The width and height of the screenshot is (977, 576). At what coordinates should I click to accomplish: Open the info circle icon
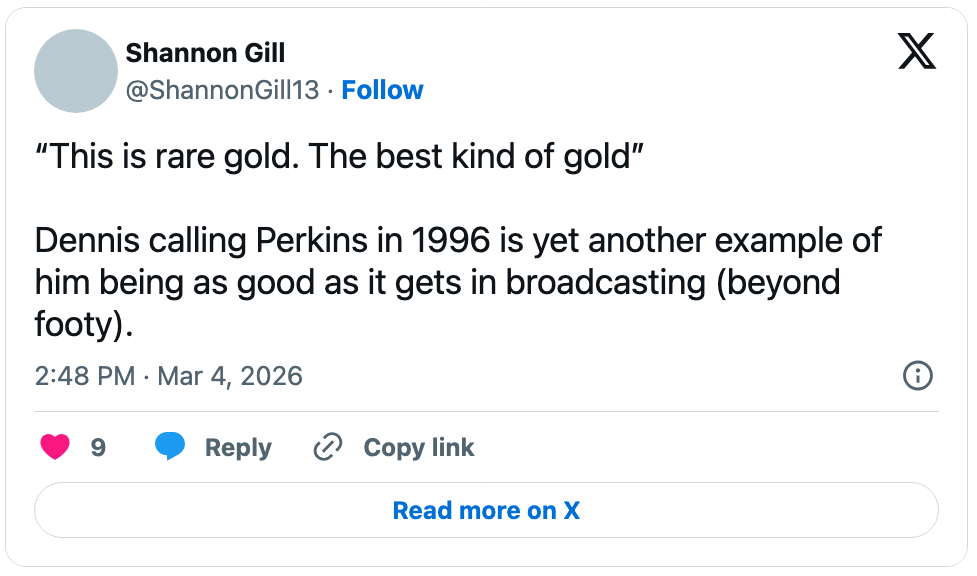pos(917,376)
